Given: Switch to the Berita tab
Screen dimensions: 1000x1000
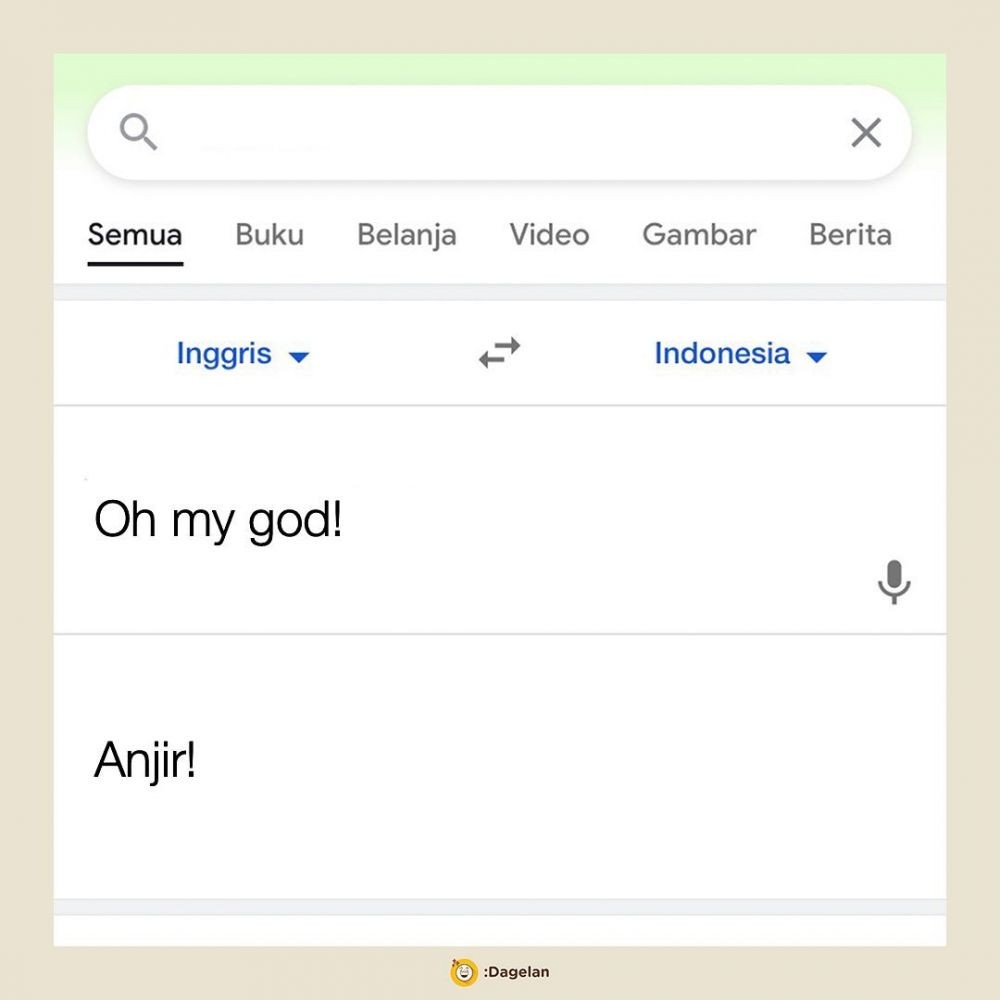Looking at the screenshot, I should coord(850,235).
